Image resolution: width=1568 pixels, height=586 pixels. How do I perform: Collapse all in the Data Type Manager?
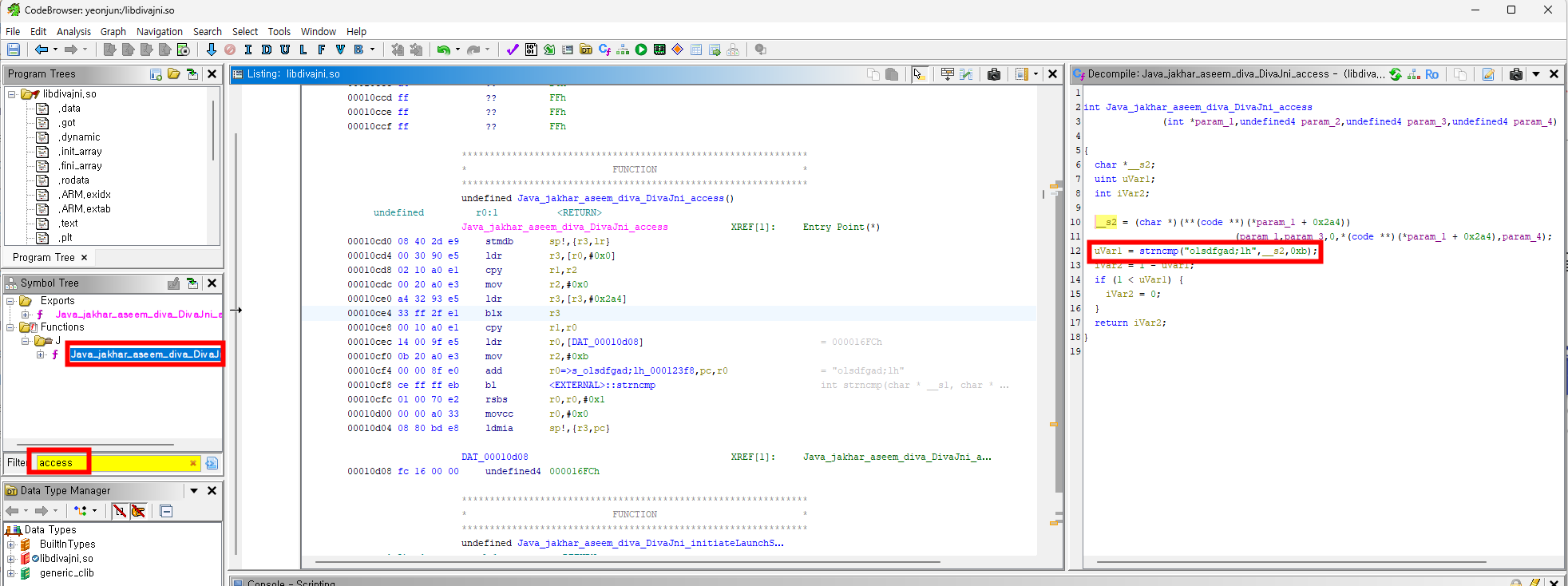166,511
